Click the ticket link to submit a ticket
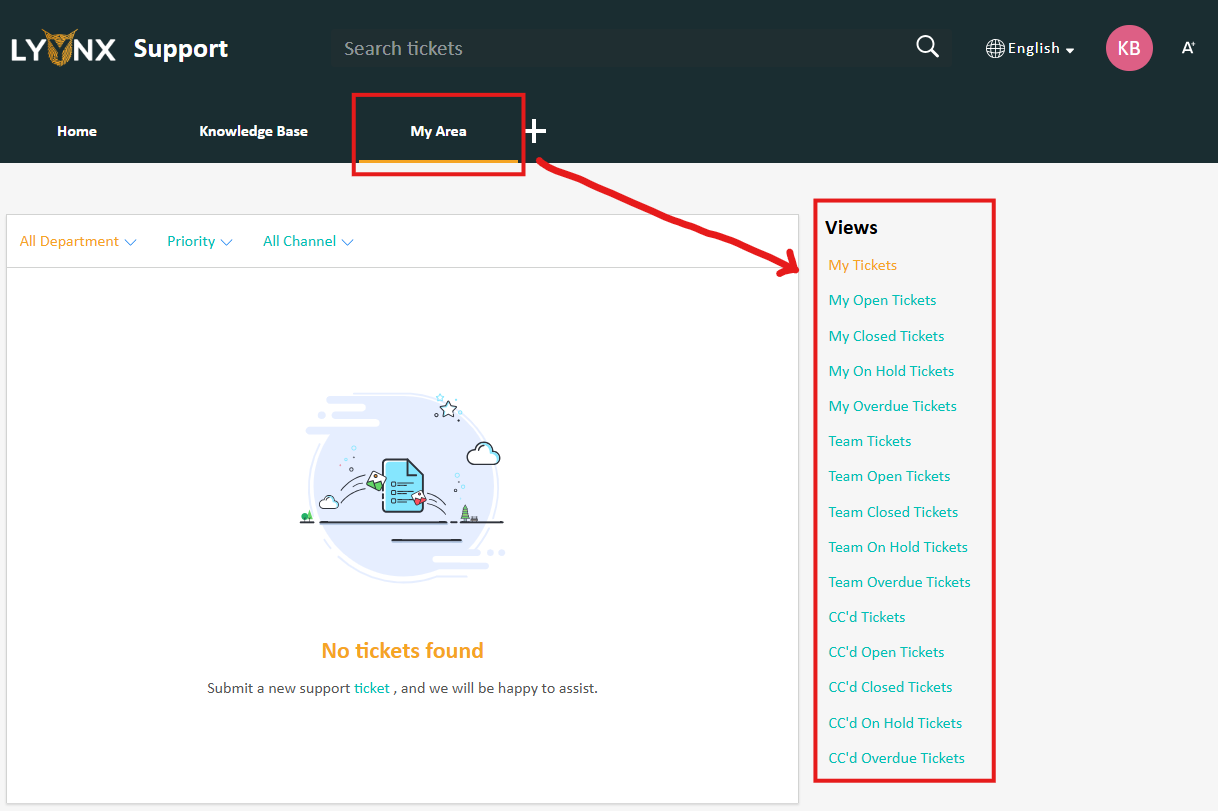The image size is (1218, 811). (x=371, y=688)
